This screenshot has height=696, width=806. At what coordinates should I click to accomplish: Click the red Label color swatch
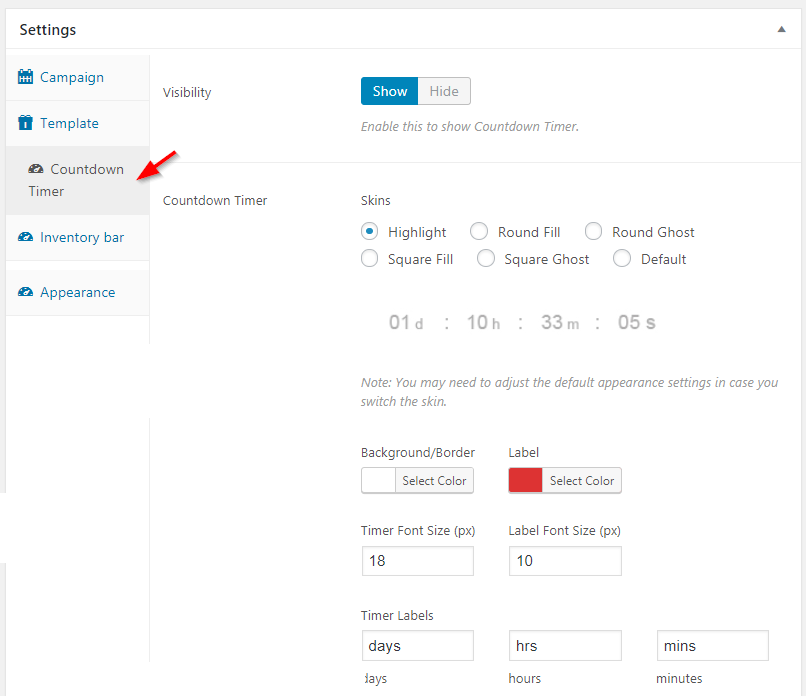click(525, 481)
